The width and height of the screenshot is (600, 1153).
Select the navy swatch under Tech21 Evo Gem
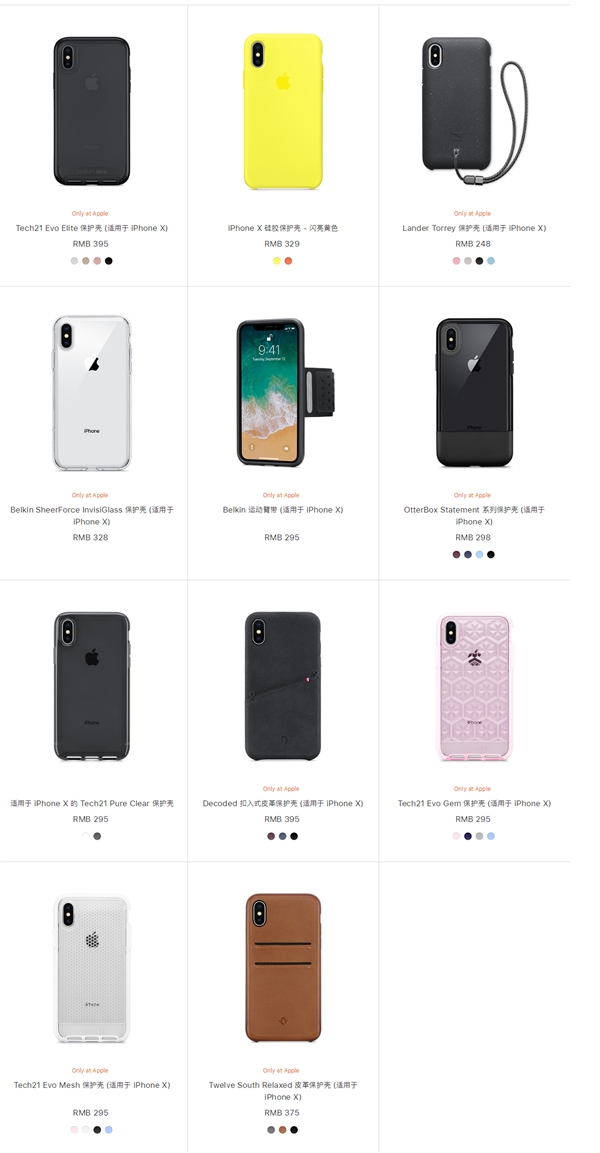pos(465,835)
